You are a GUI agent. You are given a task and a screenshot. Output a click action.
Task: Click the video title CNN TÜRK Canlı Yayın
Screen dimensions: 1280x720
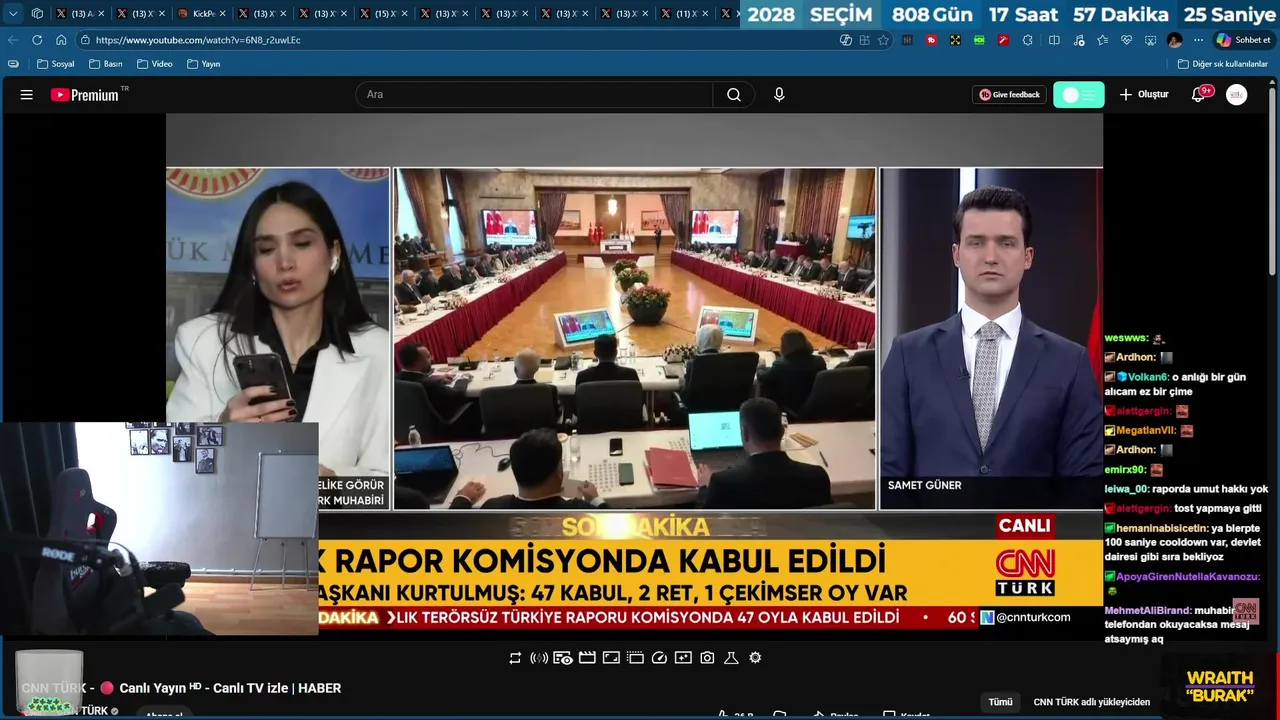[x=181, y=688]
